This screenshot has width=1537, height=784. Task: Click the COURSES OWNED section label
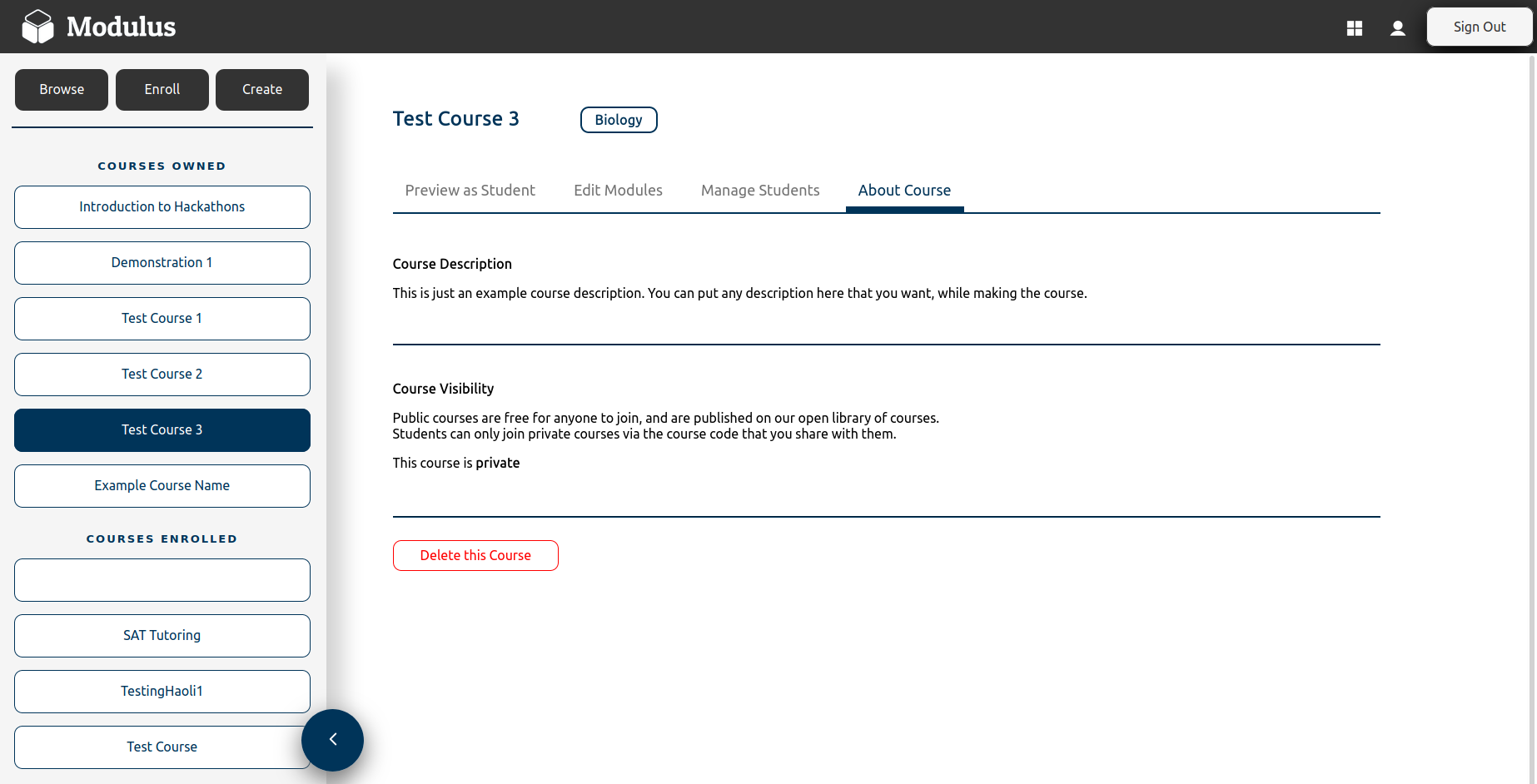[162, 166]
